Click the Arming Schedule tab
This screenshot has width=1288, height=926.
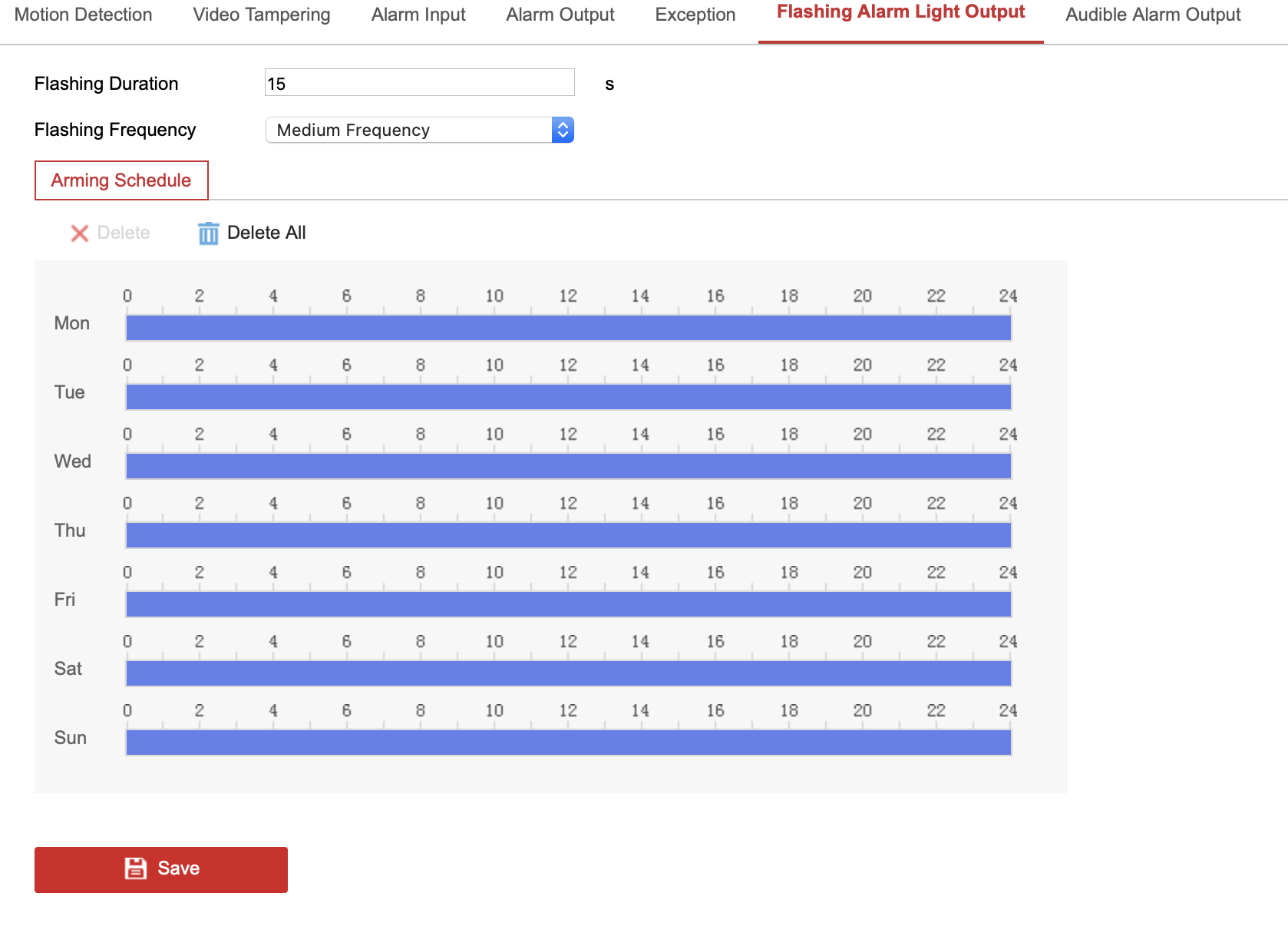point(121,180)
